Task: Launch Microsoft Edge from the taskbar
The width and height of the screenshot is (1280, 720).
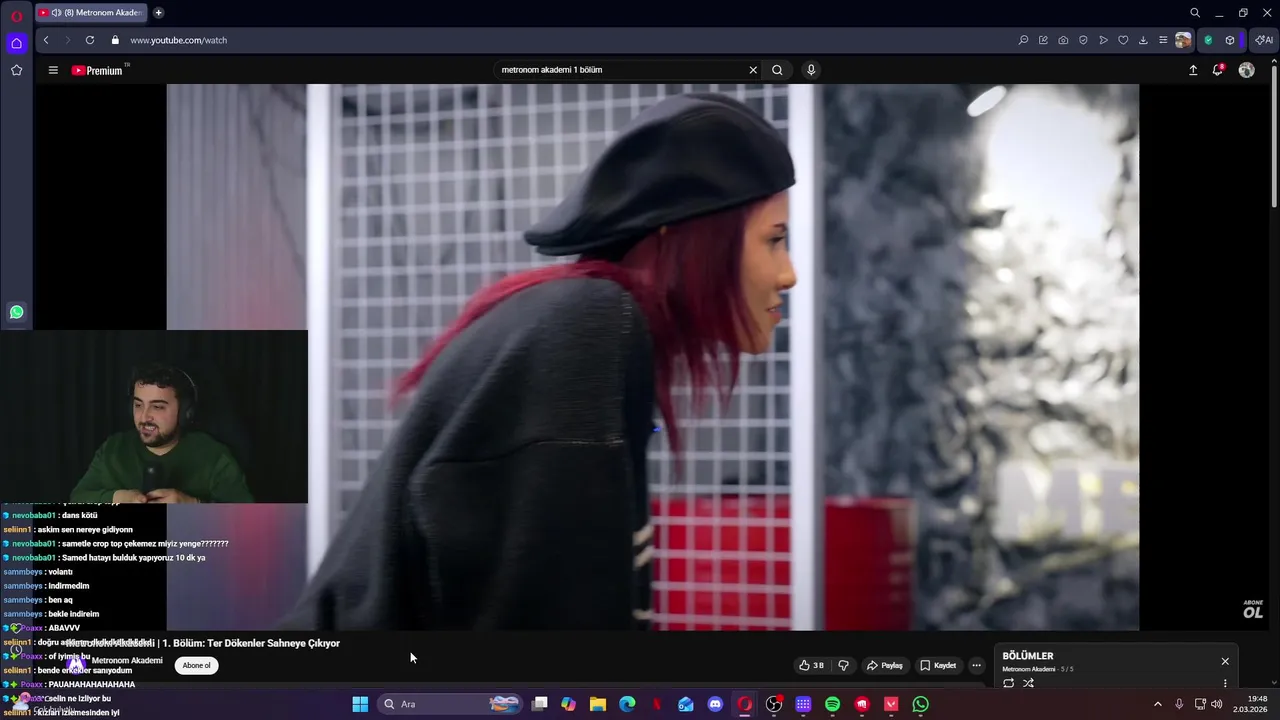Action: coord(627,704)
